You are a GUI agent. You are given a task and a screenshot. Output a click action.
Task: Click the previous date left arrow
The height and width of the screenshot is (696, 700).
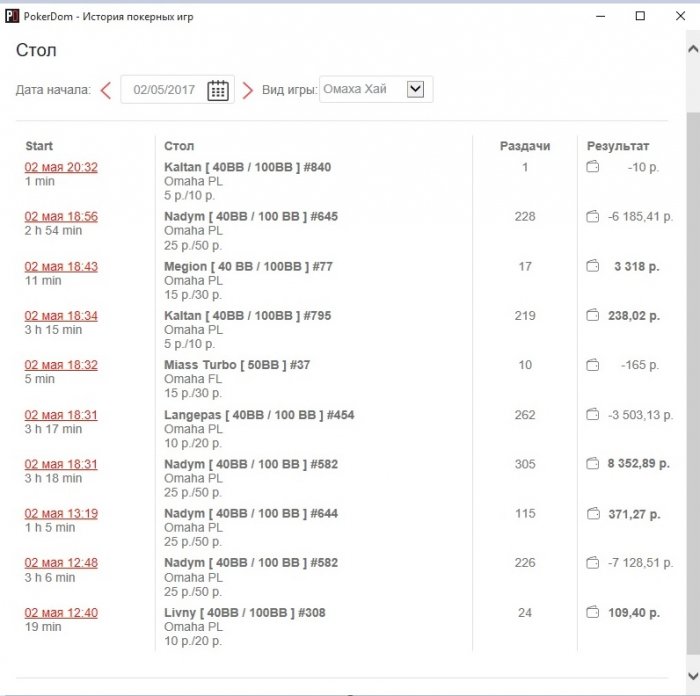(105, 90)
